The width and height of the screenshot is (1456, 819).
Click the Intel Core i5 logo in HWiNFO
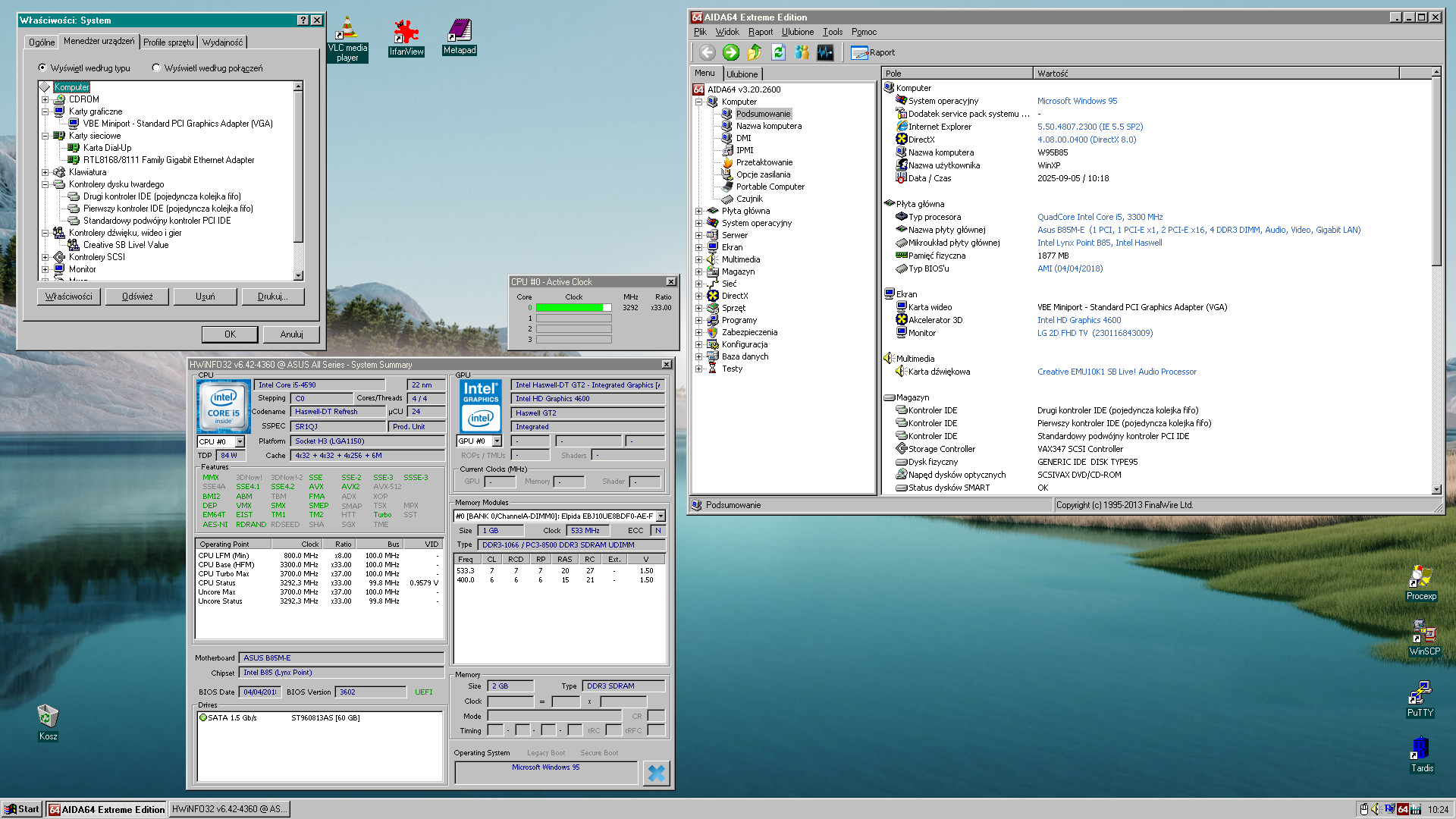pyautogui.click(x=224, y=406)
